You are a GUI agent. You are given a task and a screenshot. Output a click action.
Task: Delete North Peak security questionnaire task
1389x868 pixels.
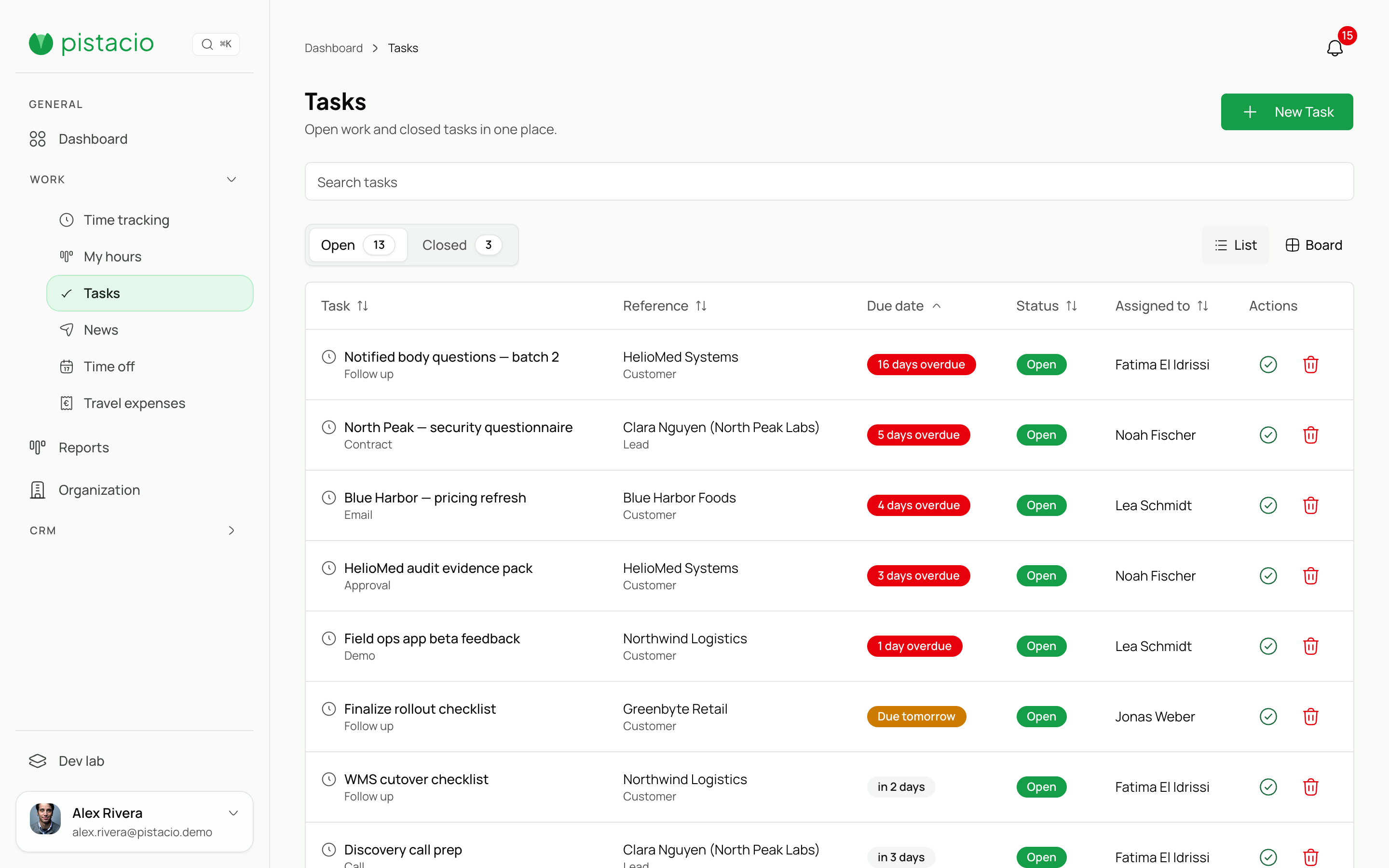click(x=1310, y=435)
